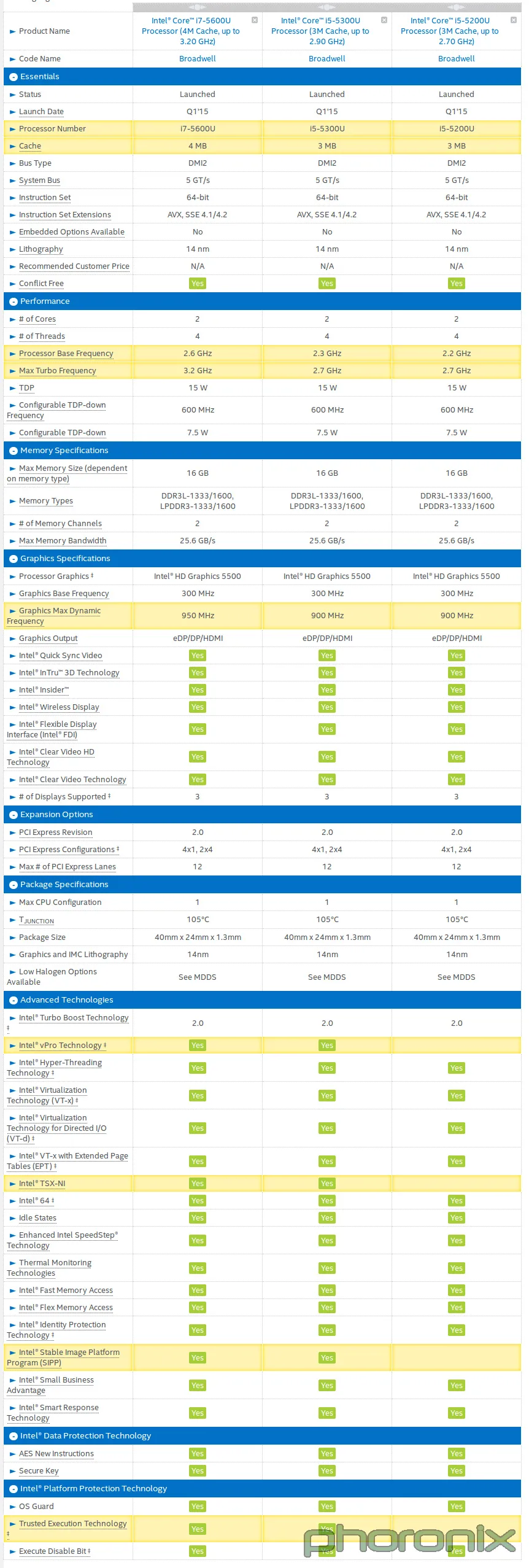
Task: Click the PCI Express Revision row label
Action: click(x=56, y=833)
